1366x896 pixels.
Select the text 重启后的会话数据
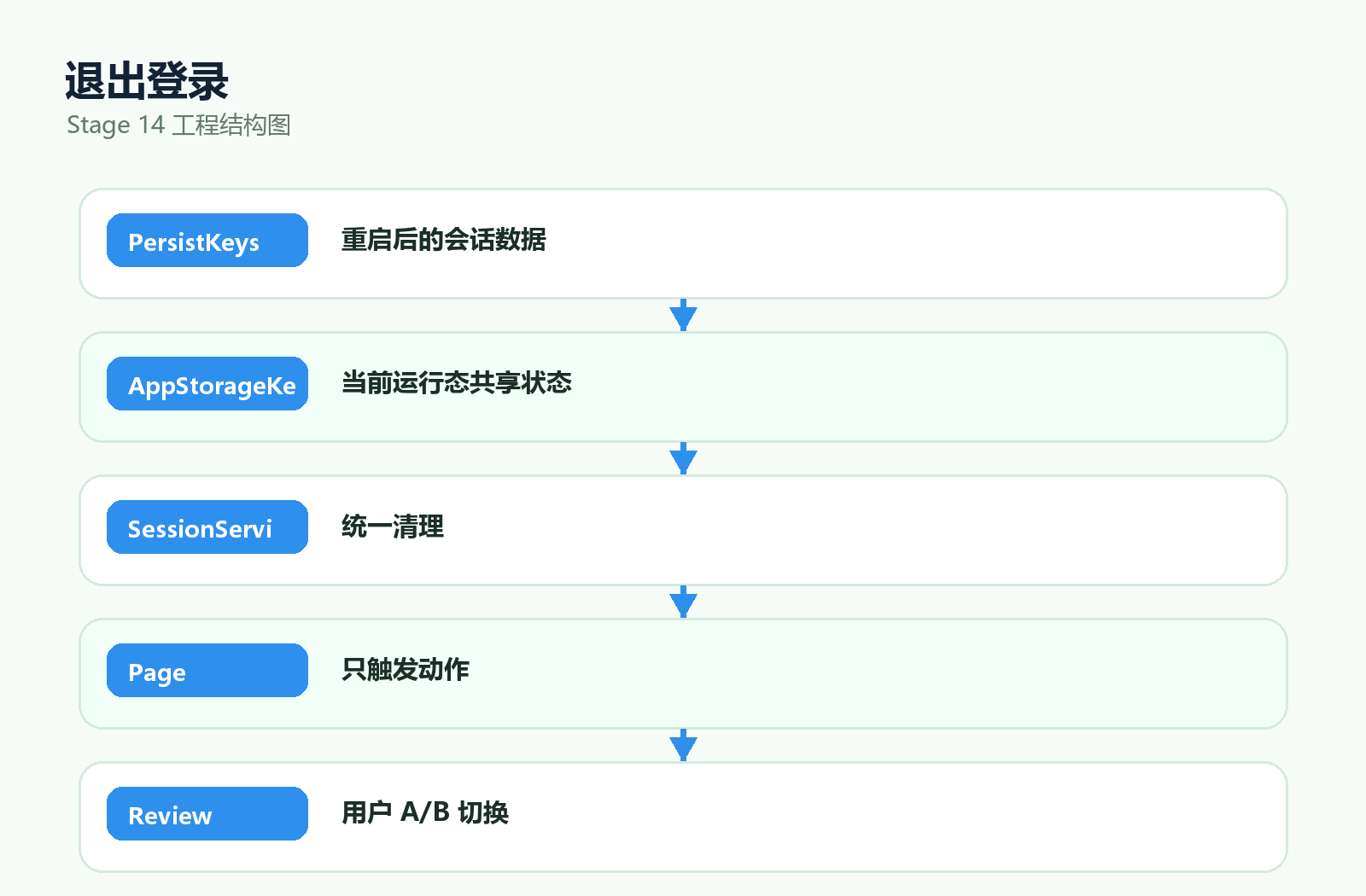tap(444, 240)
